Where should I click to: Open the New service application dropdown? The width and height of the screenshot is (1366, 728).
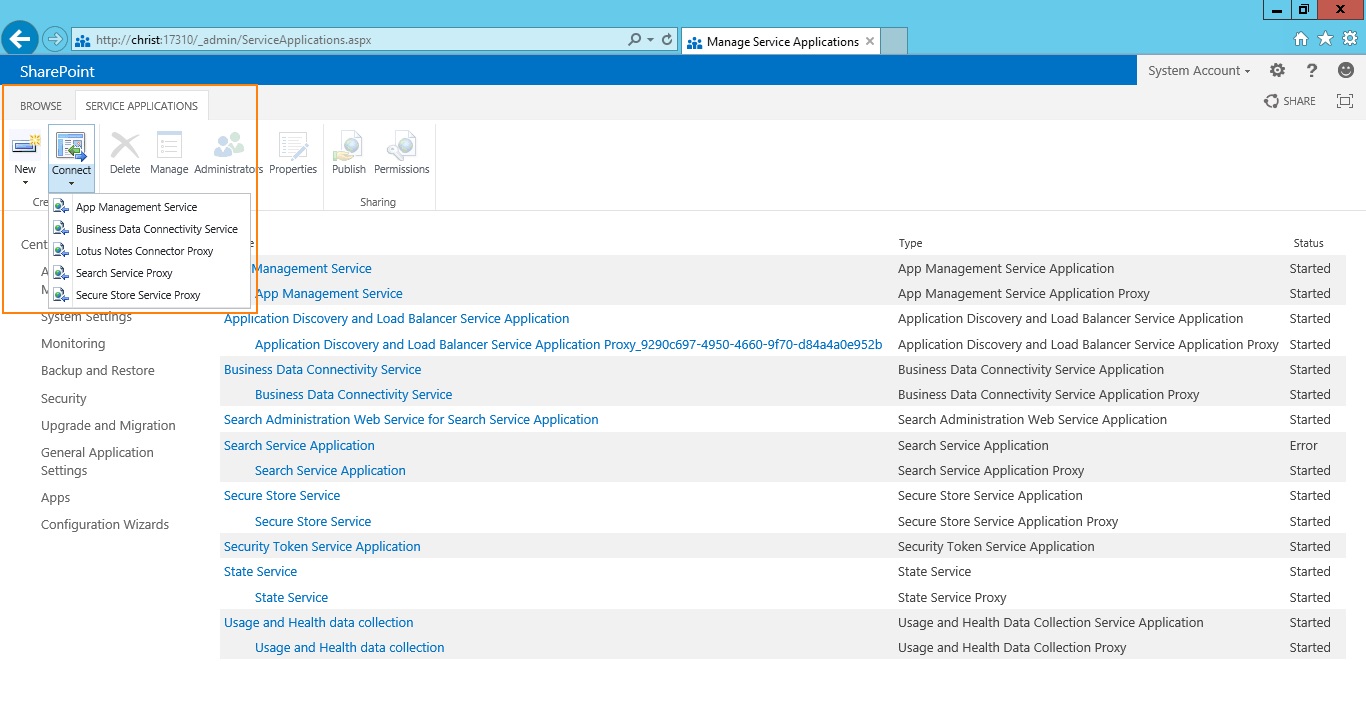tap(25, 160)
